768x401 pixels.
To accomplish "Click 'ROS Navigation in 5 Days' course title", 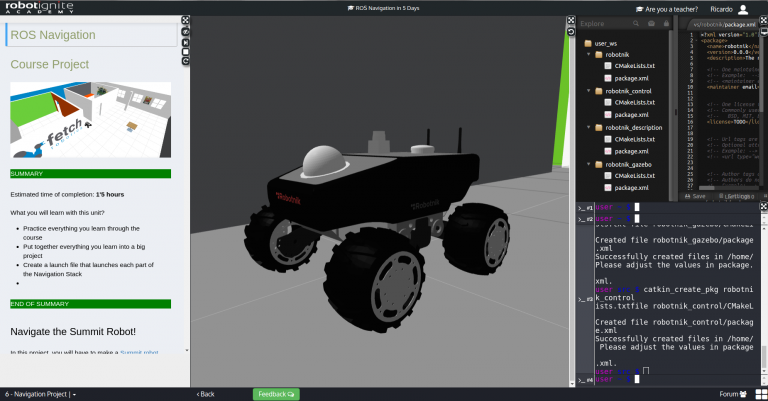I will (384, 8).
